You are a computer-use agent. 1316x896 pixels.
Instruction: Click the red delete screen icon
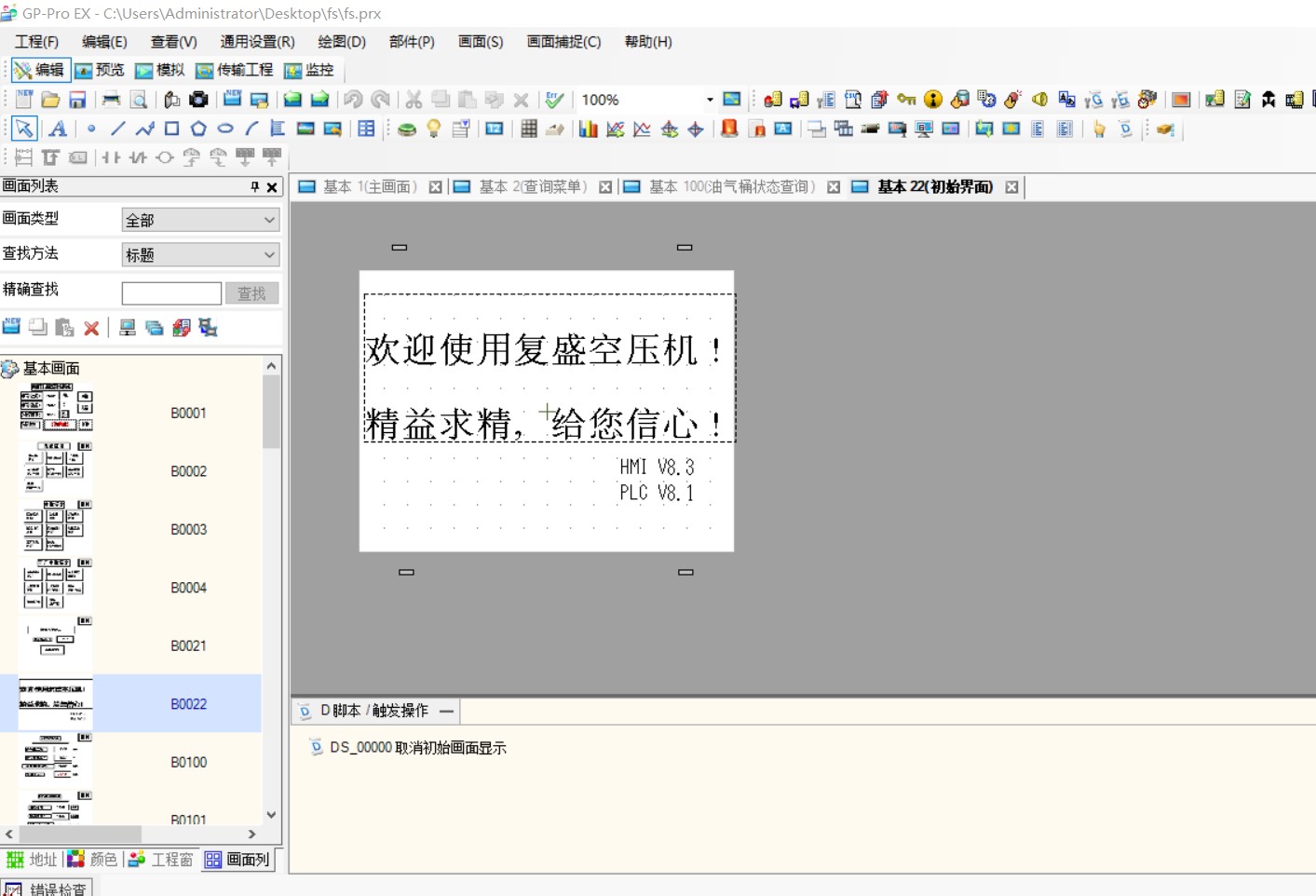pyautogui.click(x=91, y=328)
